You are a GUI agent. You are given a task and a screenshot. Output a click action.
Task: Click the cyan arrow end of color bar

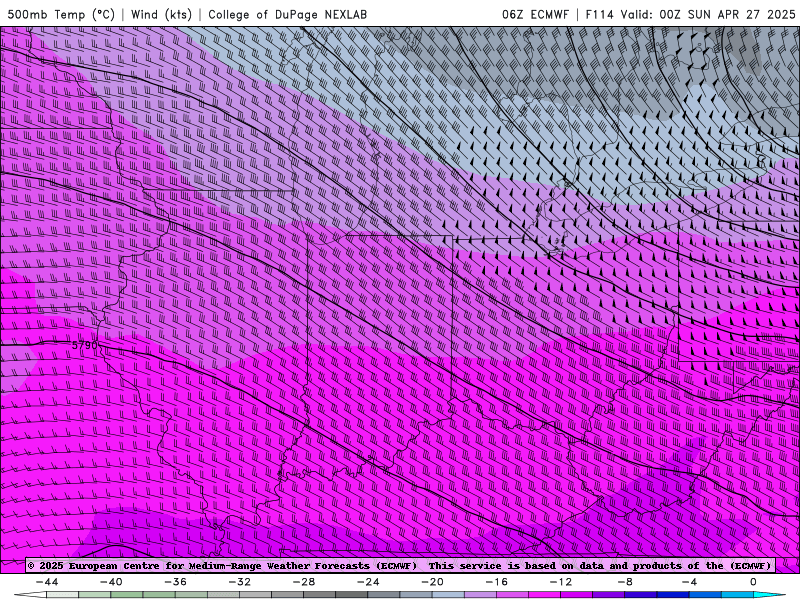click(x=769, y=595)
